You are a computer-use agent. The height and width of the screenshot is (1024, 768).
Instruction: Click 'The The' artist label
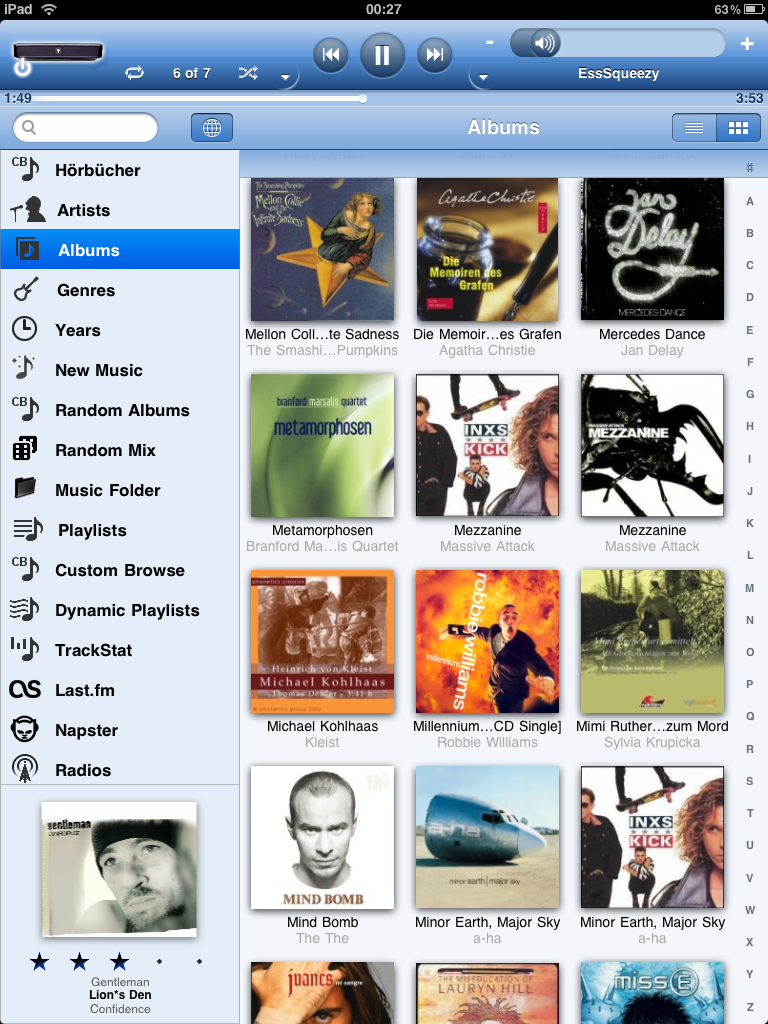[322, 938]
